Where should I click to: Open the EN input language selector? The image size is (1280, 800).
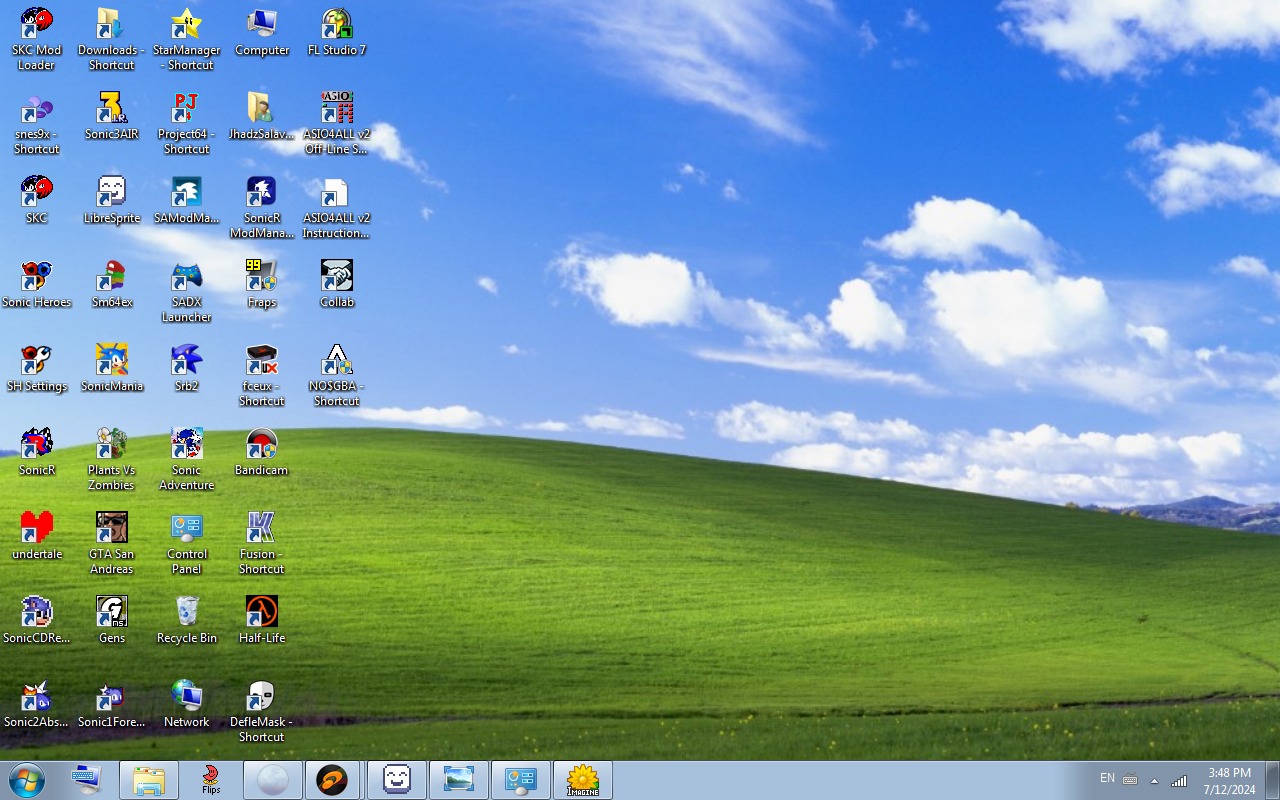pos(1107,778)
